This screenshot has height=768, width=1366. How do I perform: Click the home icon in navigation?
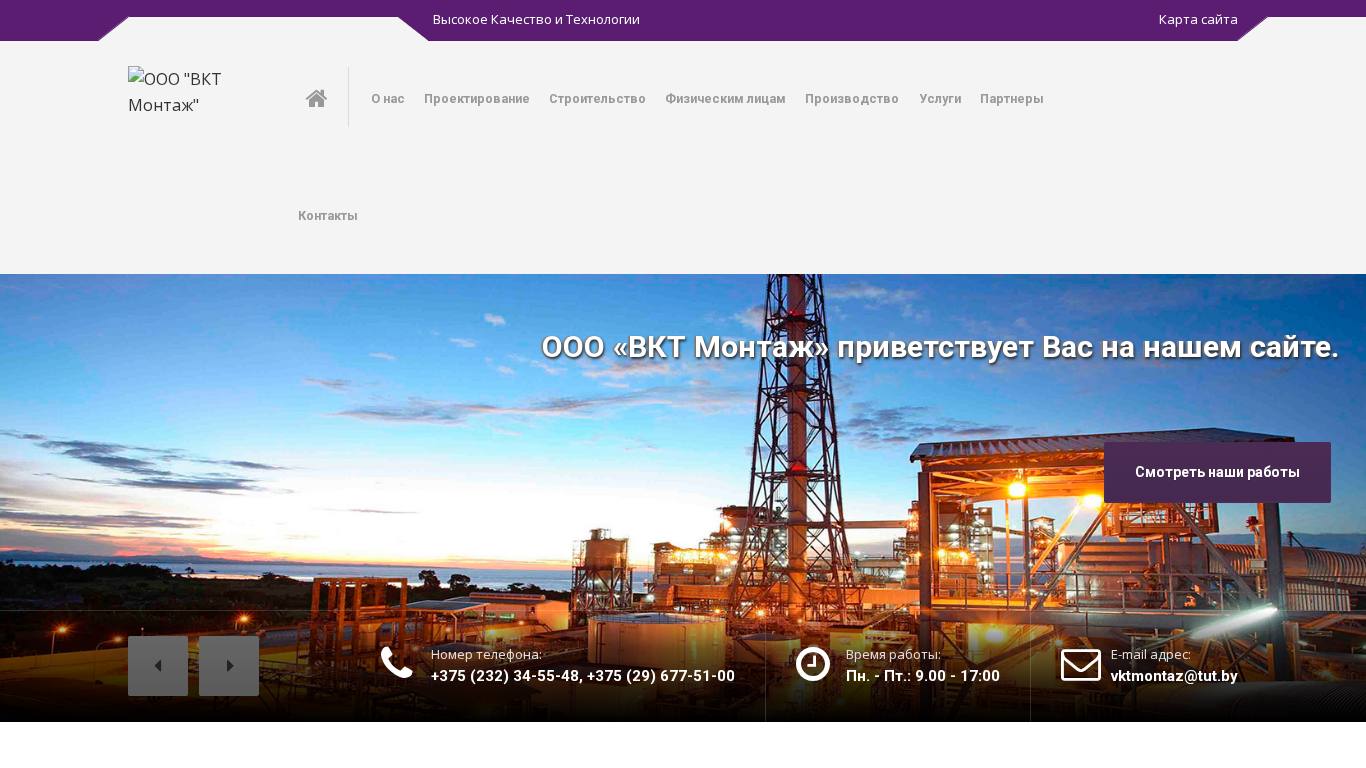pos(316,98)
